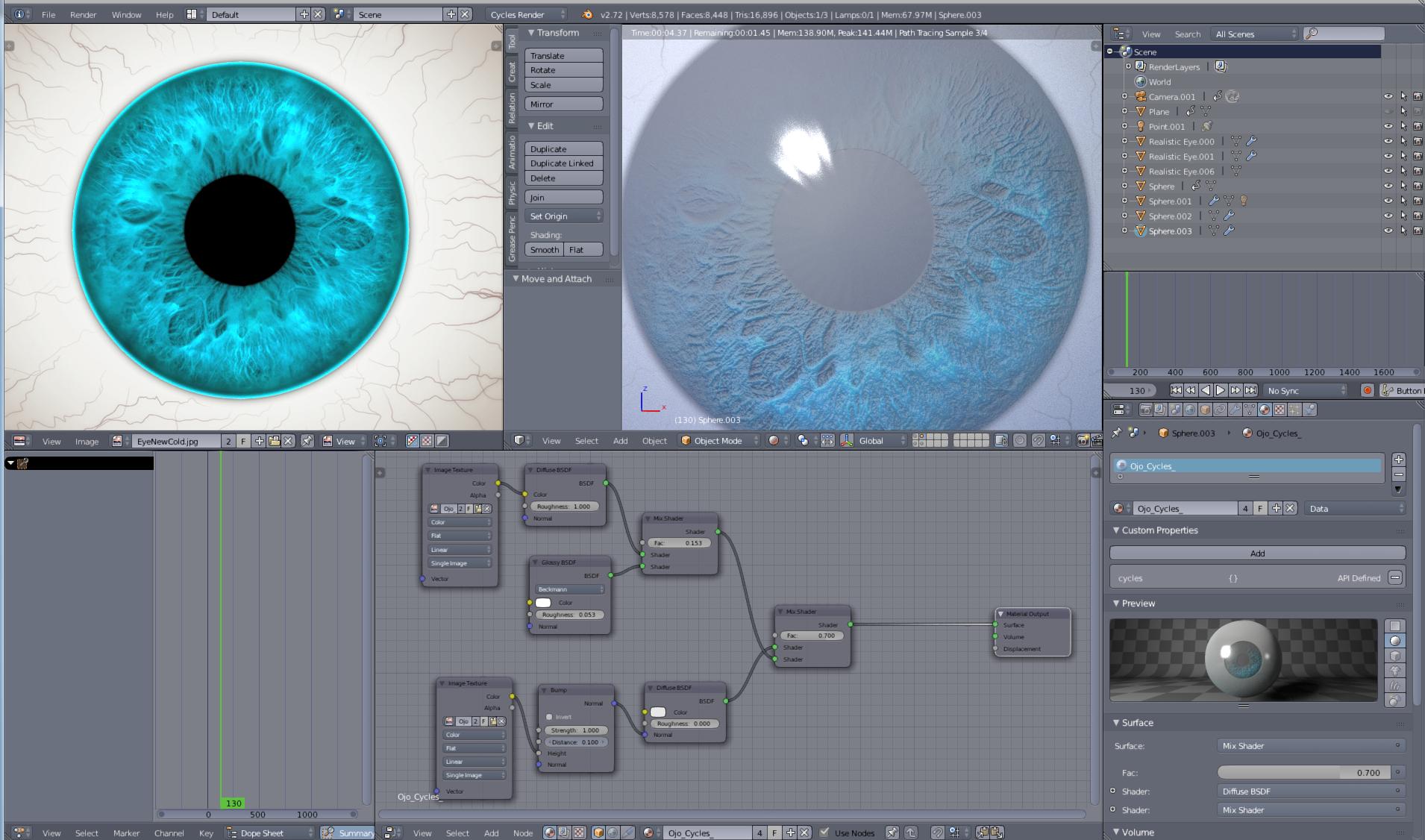Toggle selectability arrow for Point.001
The width and height of the screenshot is (1425, 840).
click(x=1403, y=126)
